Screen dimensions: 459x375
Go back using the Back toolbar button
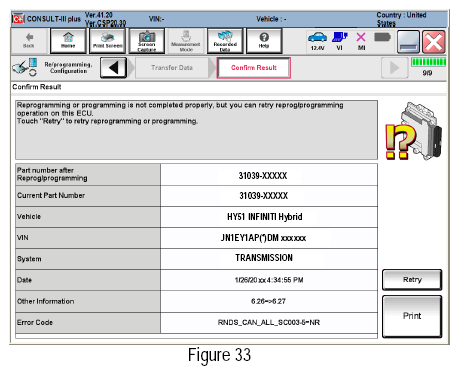coord(29,41)
